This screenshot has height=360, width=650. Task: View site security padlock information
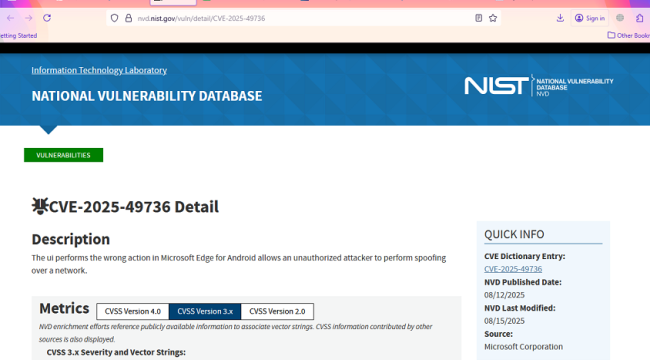coord(129,18)
